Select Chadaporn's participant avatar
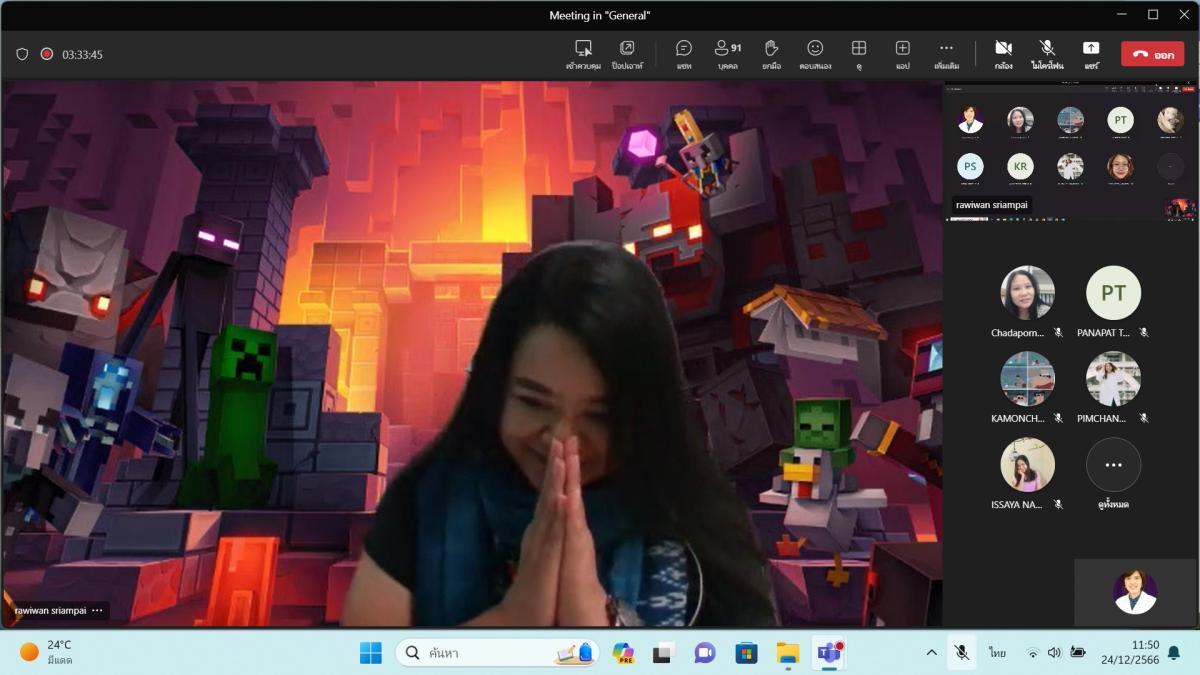 point(1028,293)
